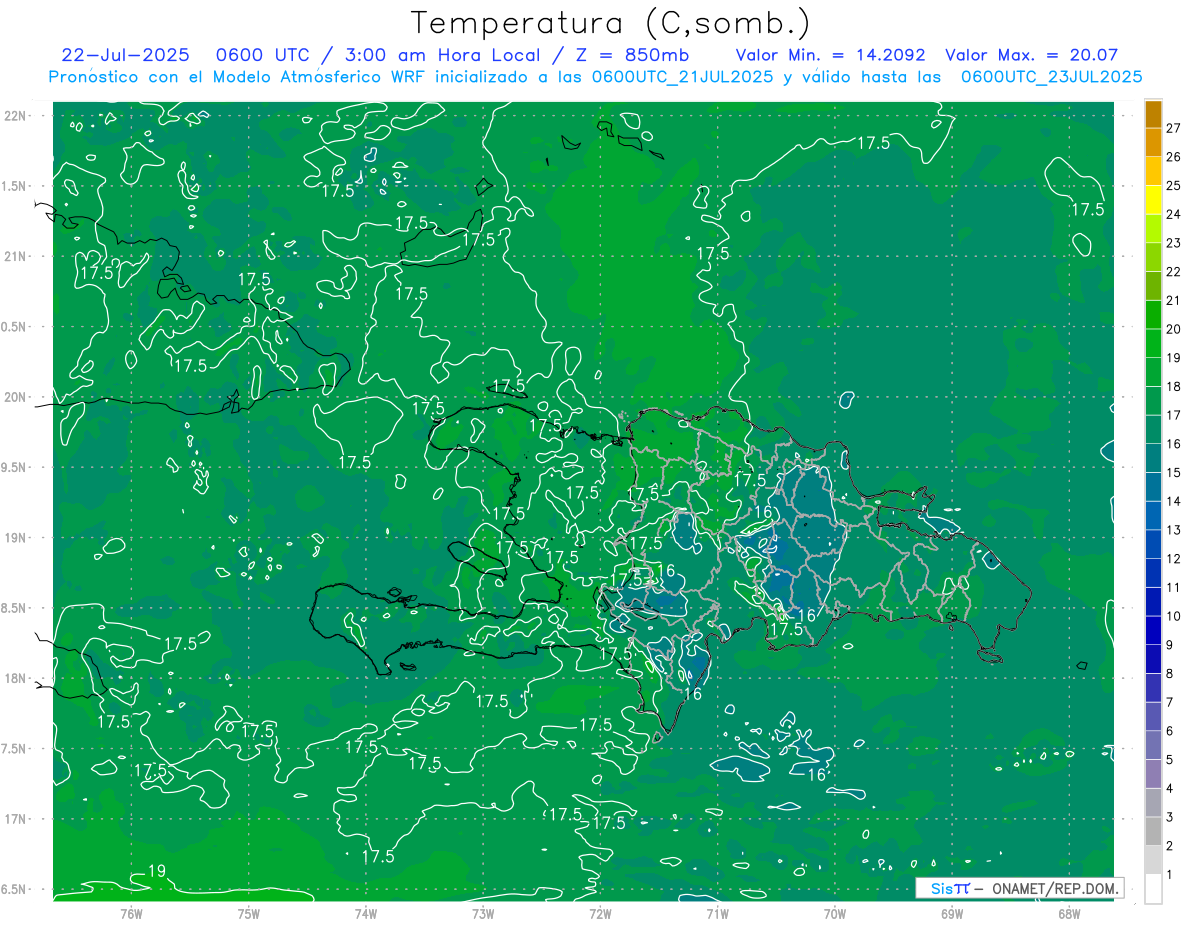The height and width of the screenshot is (927, 1200).
Task: Click the brown-orange swatch topping the color scale
Action: (1154, 114)
